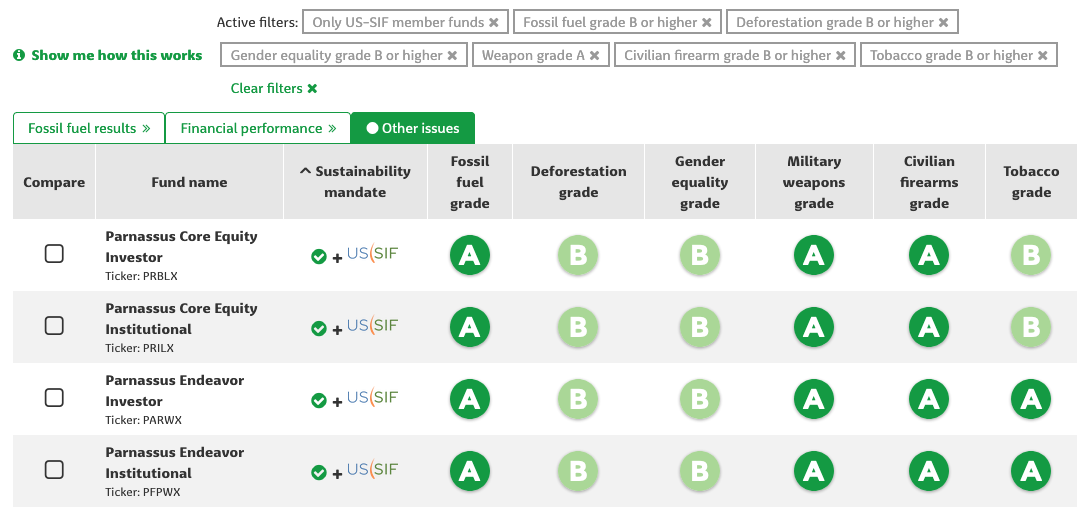Click military weapons grade A badge for PRBLX

(813, 255)
